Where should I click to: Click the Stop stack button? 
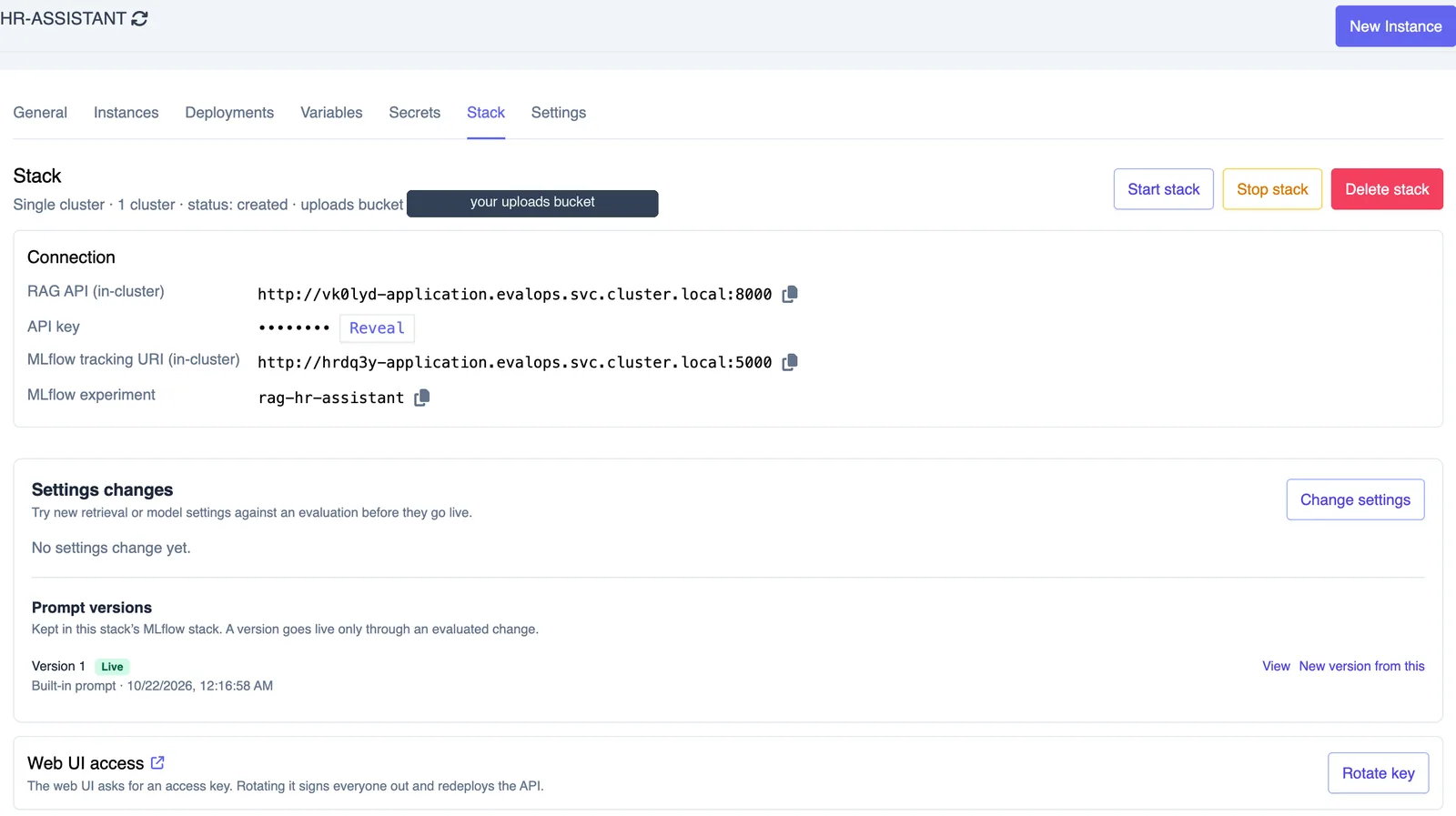point(1272,189)
